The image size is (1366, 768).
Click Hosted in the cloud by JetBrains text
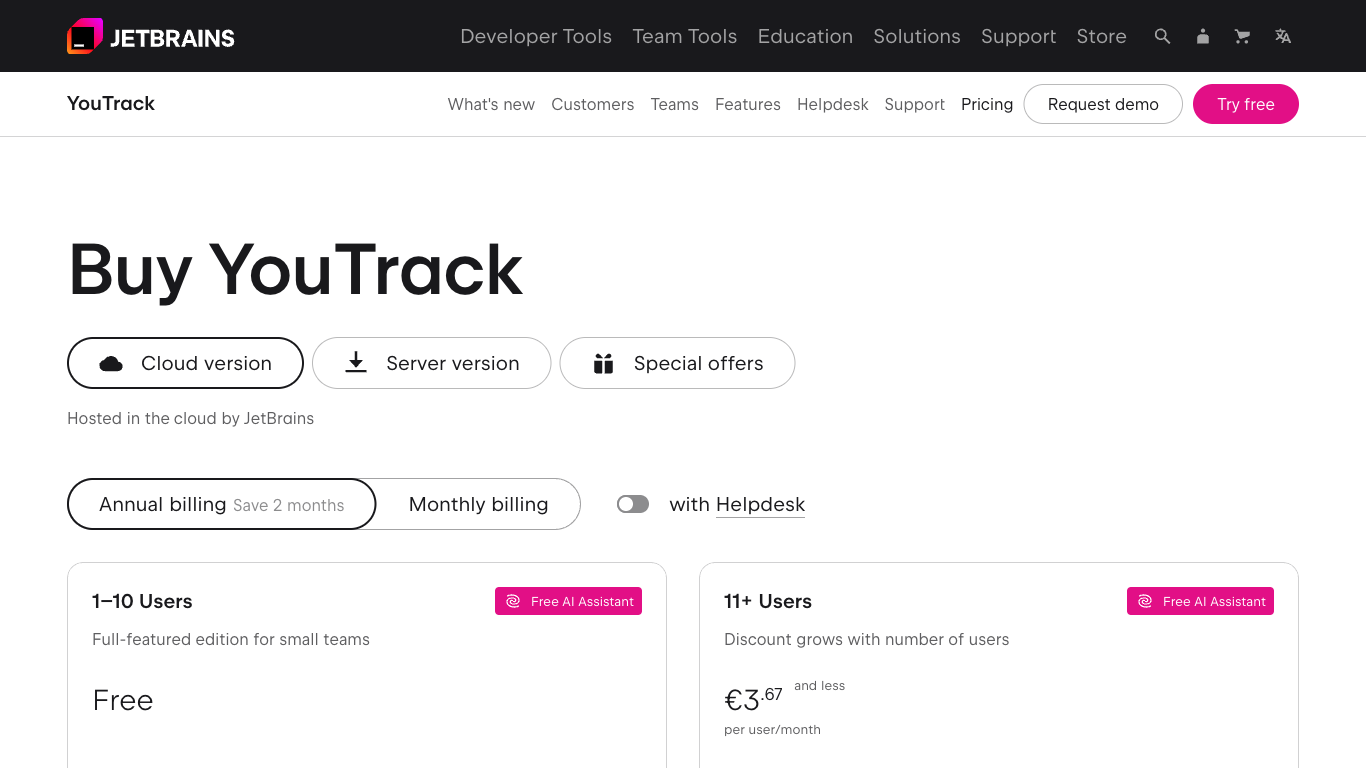click(x=191, y=418)
